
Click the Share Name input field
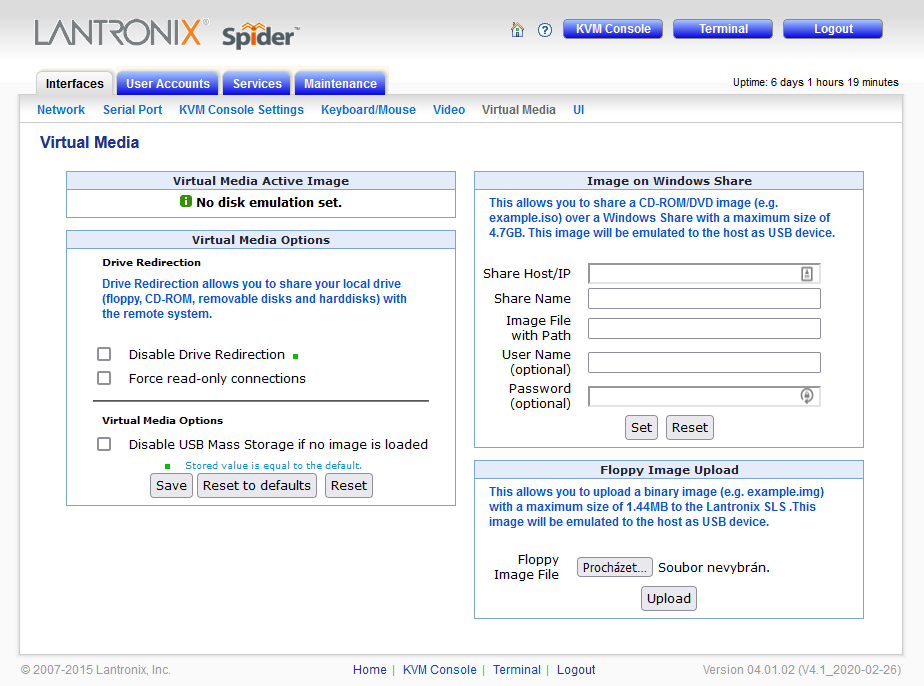pyautogui.click(x=704, y=299)
